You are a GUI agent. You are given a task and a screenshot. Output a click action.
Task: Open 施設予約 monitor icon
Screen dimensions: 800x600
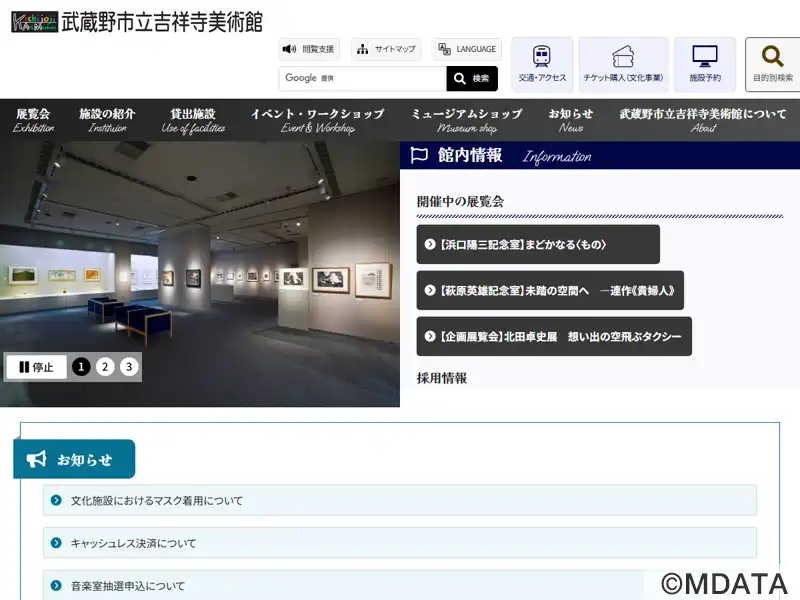pos(705,64)
